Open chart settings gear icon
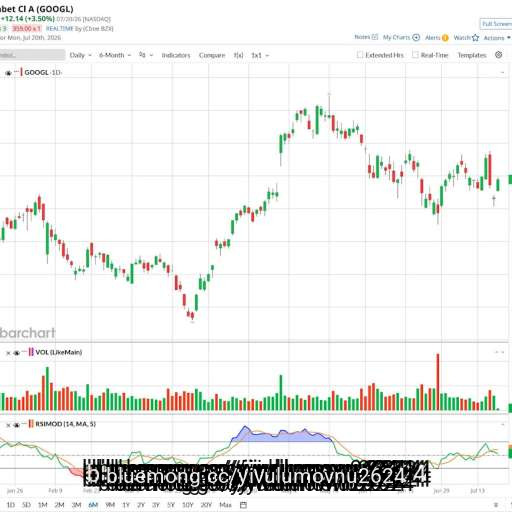512x512 pixels. click(x=498, y=55)
